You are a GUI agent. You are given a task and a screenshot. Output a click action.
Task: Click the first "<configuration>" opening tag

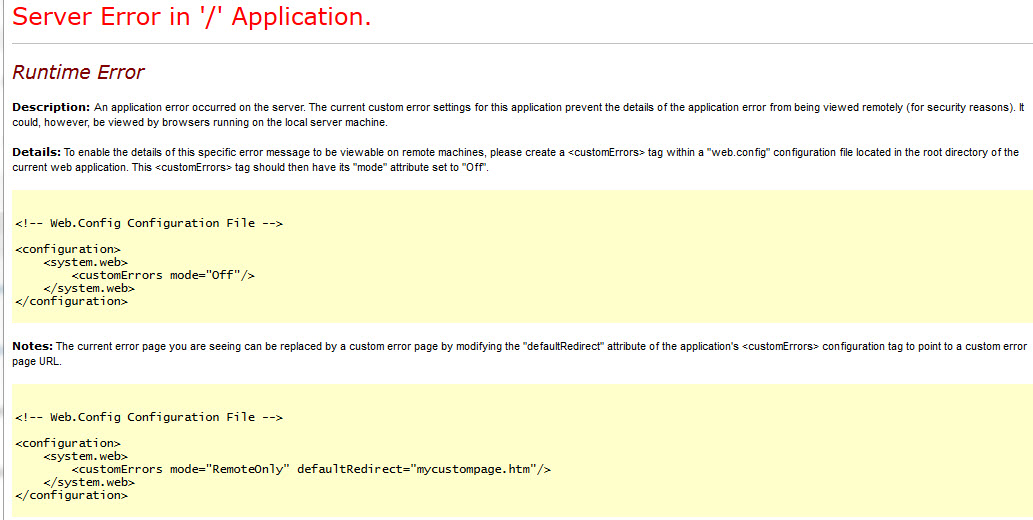68,249
